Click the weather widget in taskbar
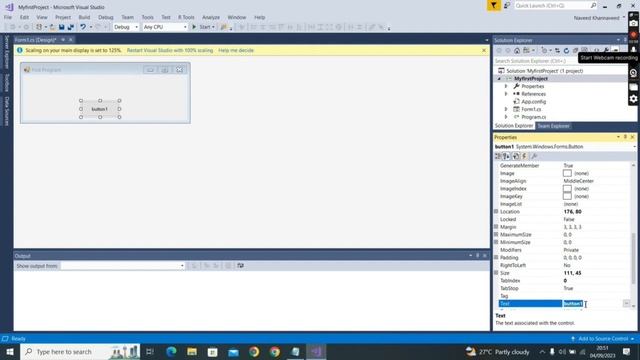The image size is (640, 360). click(x=498, y=351)
